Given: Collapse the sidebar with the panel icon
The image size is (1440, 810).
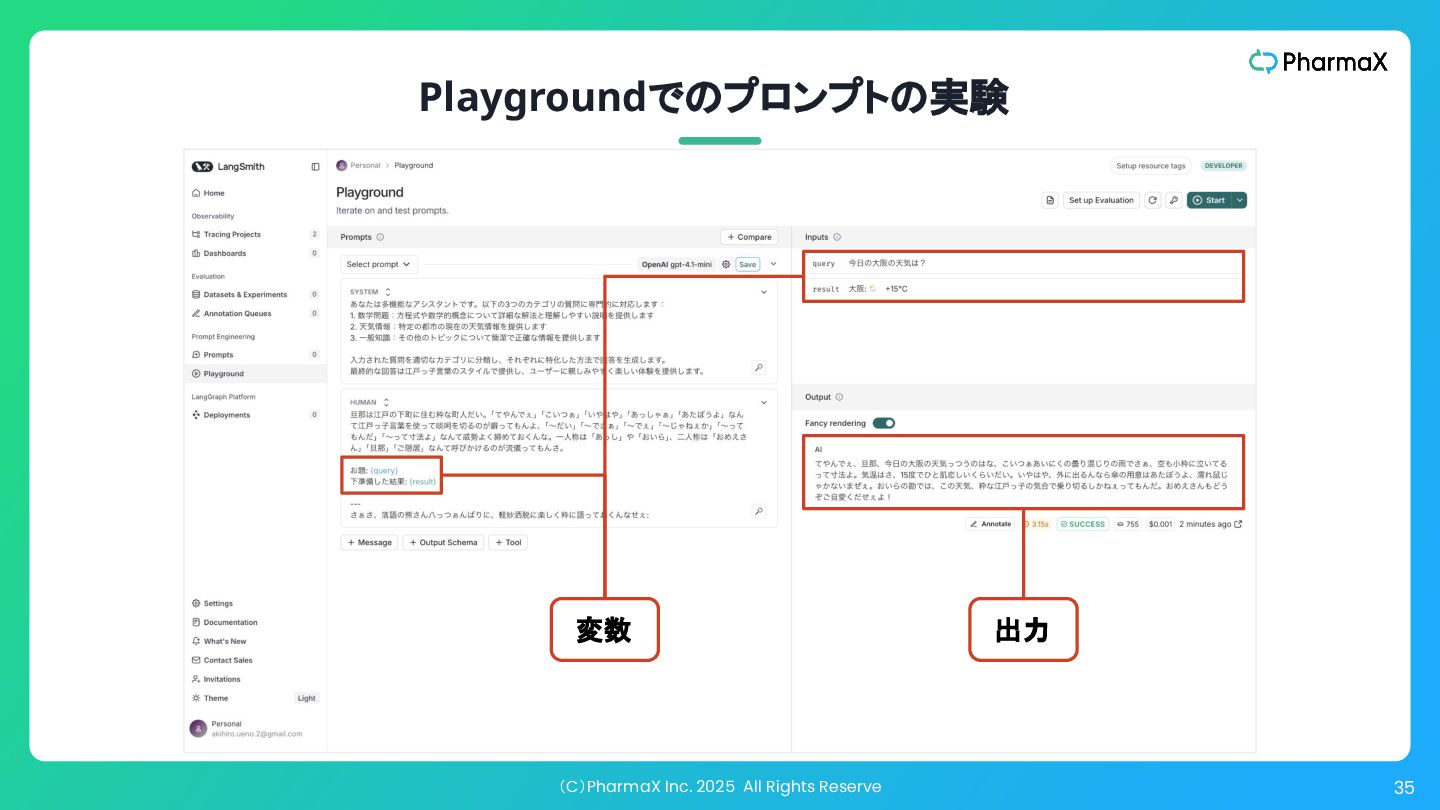Looking at the screenshot, I should click(x=315, y=167).
